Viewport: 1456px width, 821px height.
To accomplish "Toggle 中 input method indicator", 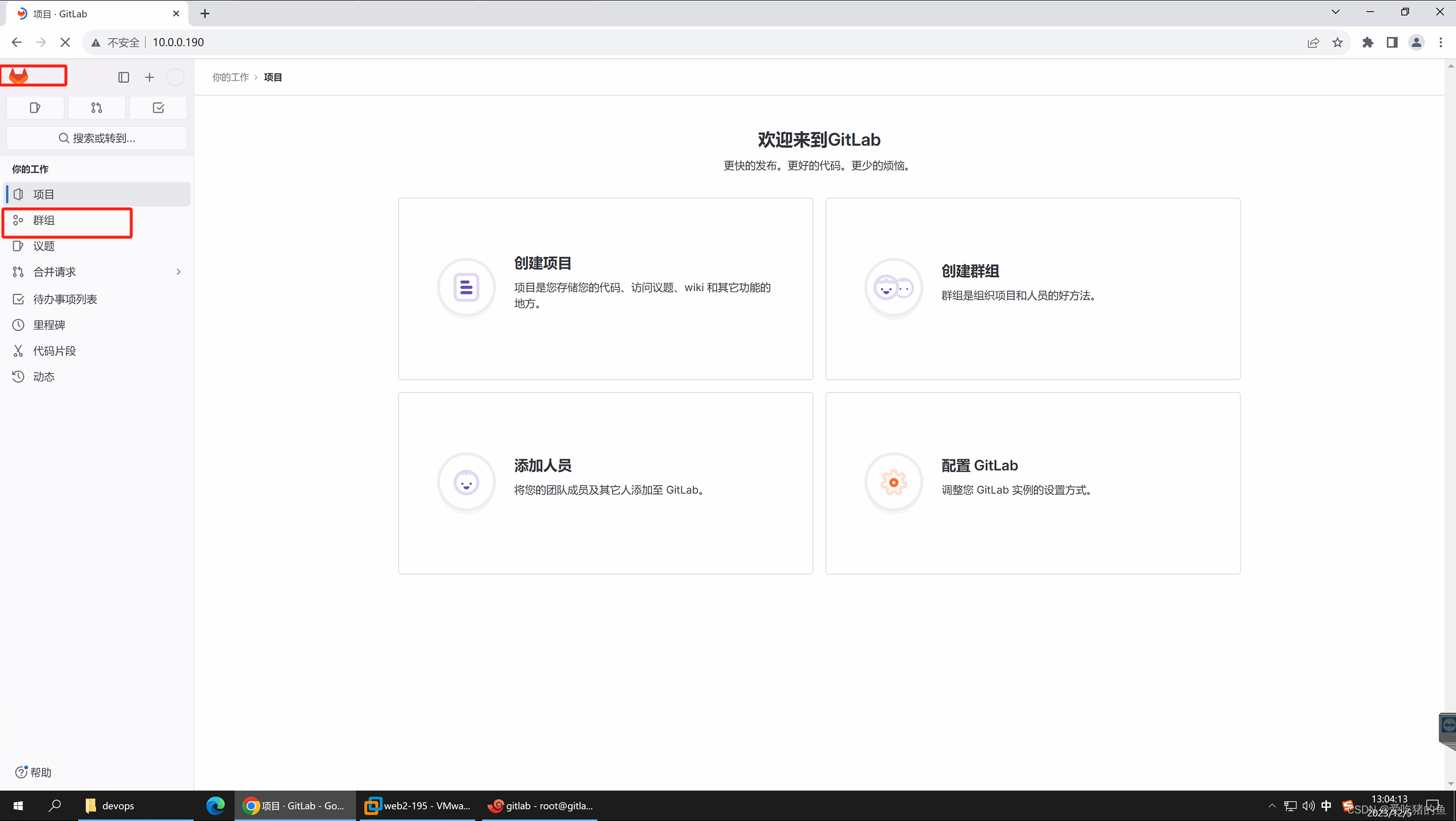I will coord(1326,806).
